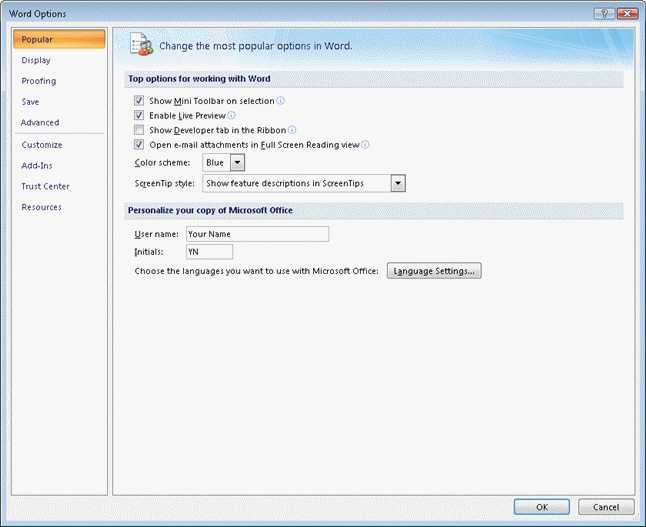Viewport: 646px width, 527px height.
Task: Click the Popular options header icon
Action: 141,45
